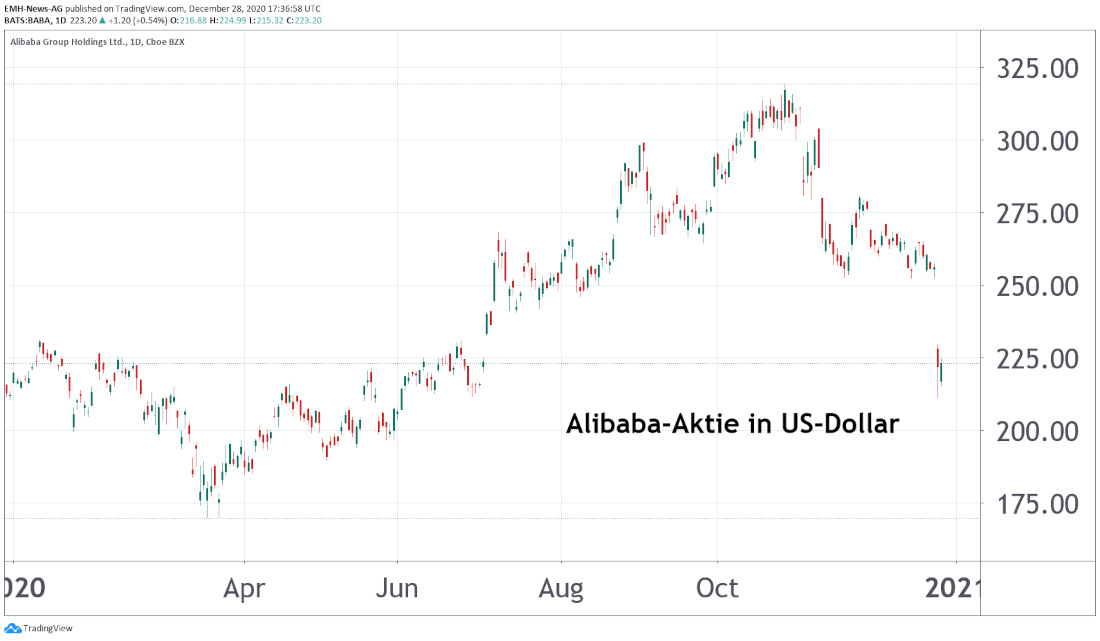The height and width of the screenshot is (641, 1100).
Task: Click the Apr label on time axis
Action: (244, 587)
